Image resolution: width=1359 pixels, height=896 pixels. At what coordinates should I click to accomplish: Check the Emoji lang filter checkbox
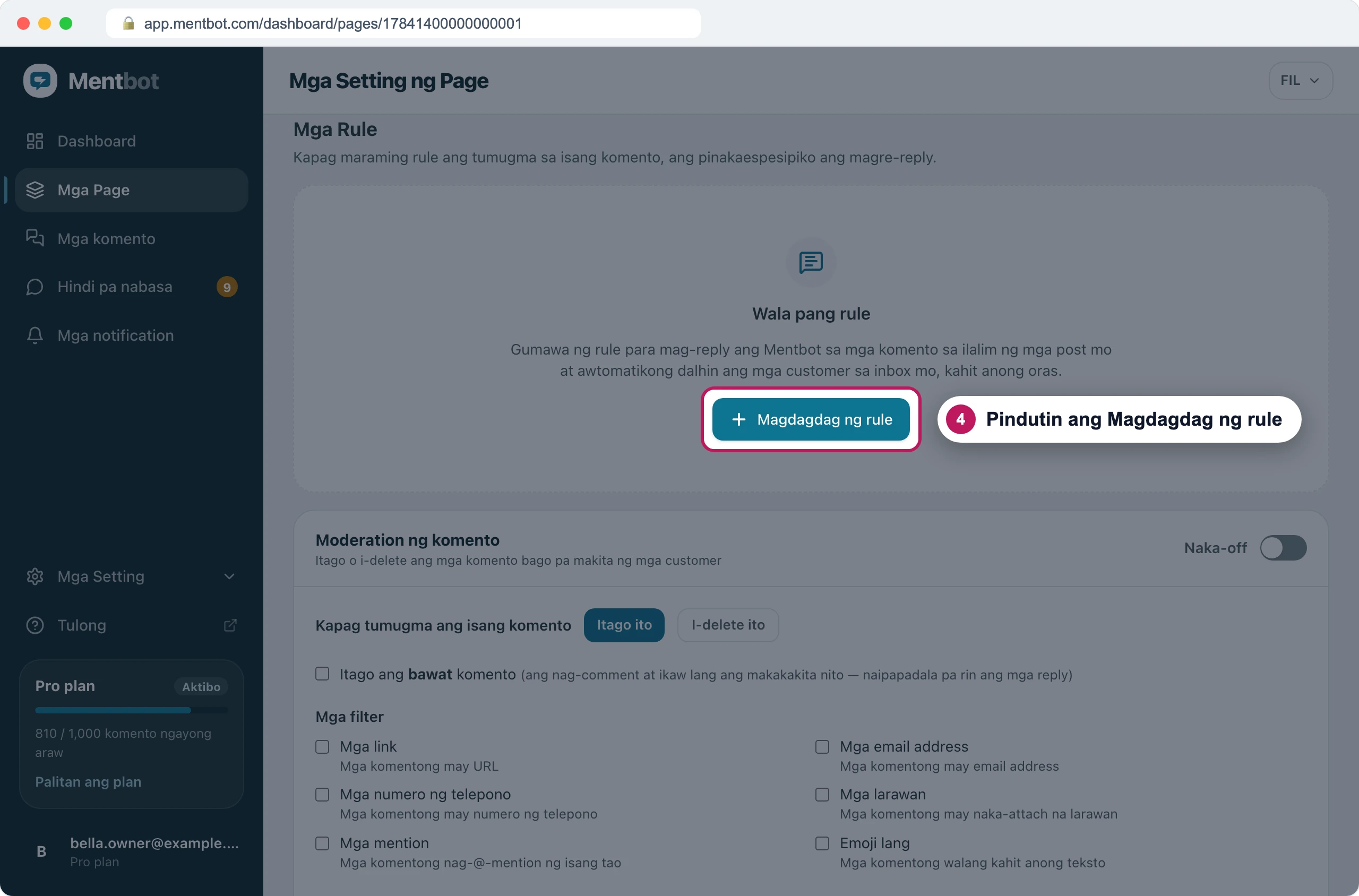(x=822, y=843)
